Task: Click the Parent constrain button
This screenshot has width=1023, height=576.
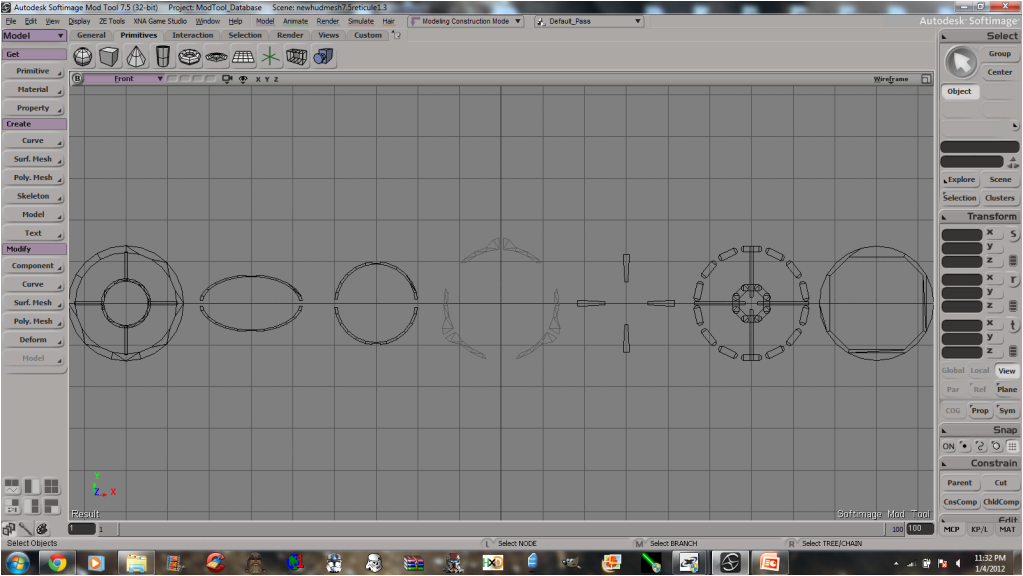Action: pos(960,483)
